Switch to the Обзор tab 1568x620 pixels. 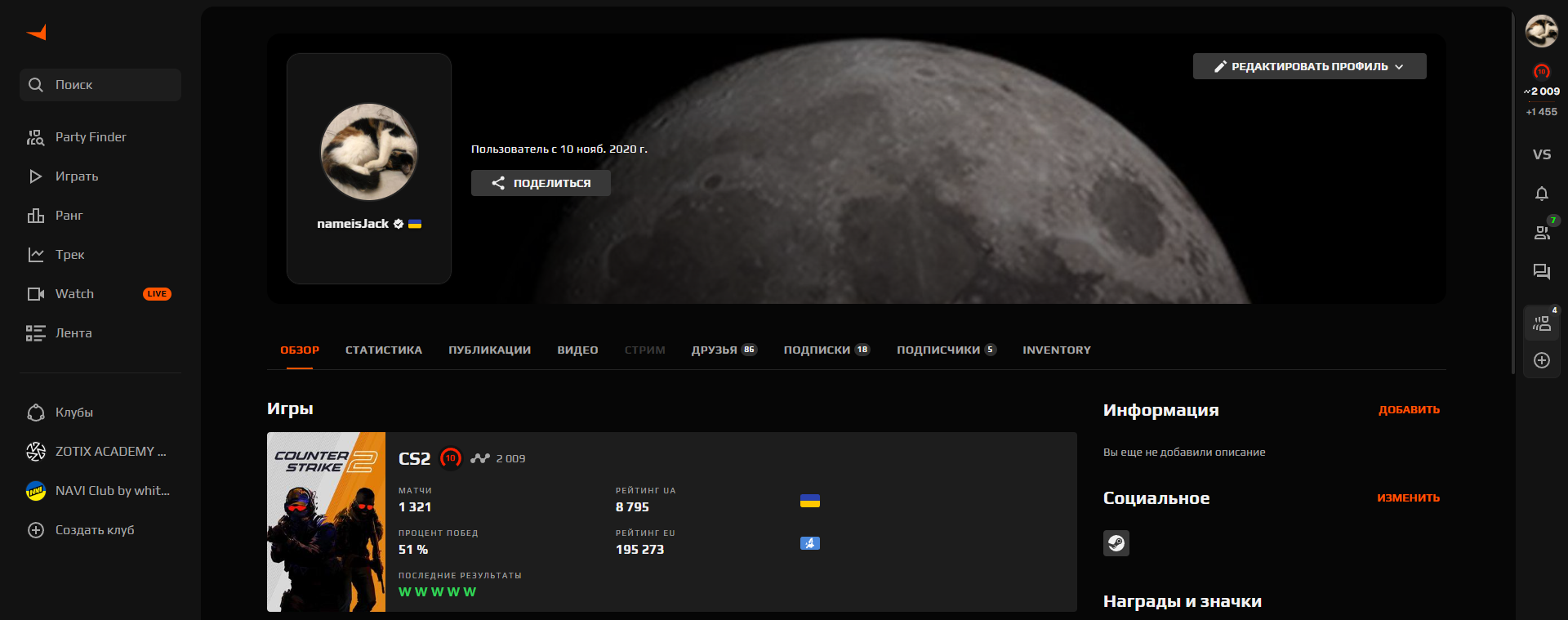pos(300,350)
